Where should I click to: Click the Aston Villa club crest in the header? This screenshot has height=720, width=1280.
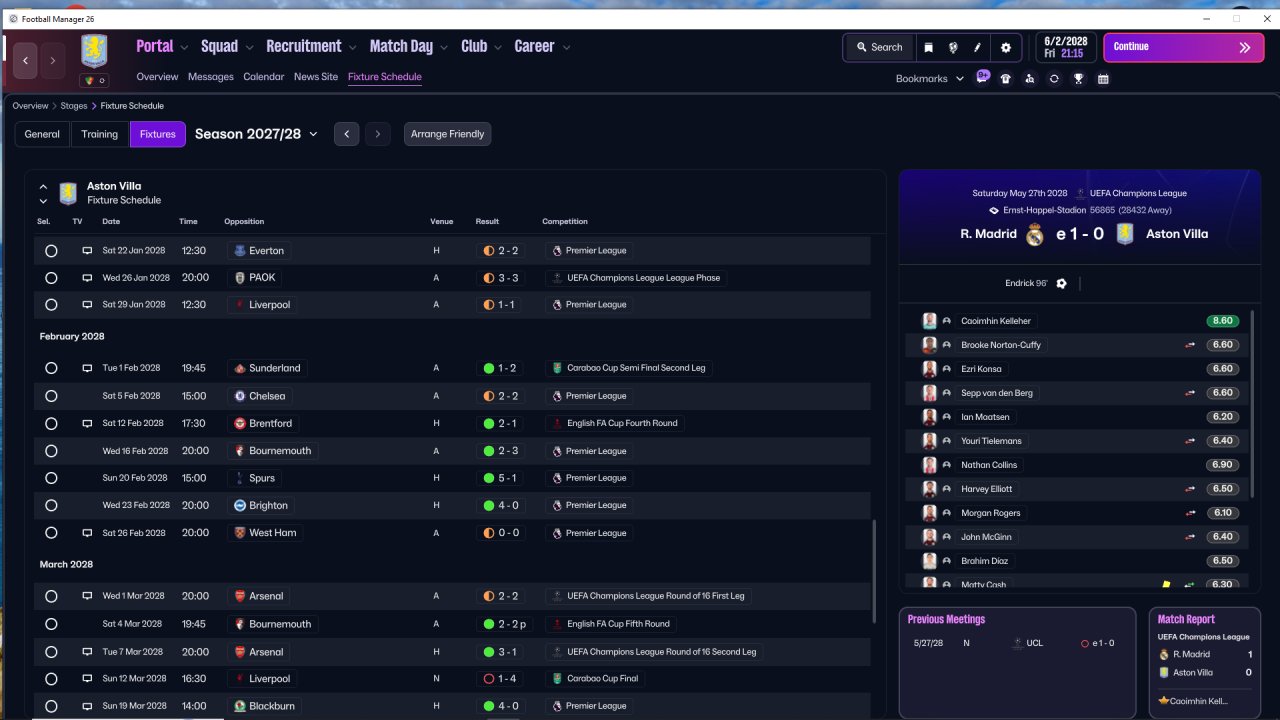point(94,51)
